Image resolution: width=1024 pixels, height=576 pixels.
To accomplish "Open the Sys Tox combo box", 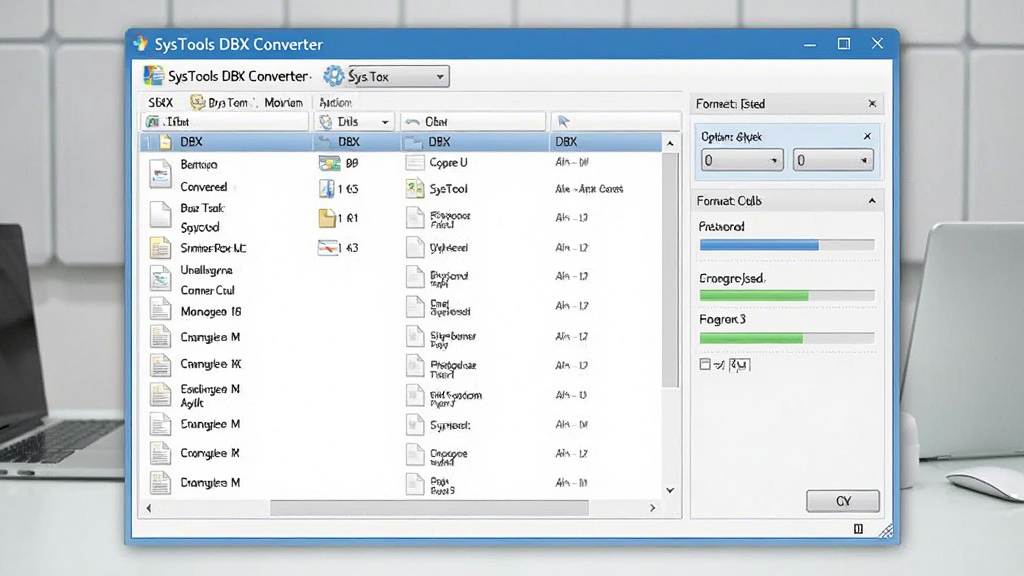I will (398, 76).
